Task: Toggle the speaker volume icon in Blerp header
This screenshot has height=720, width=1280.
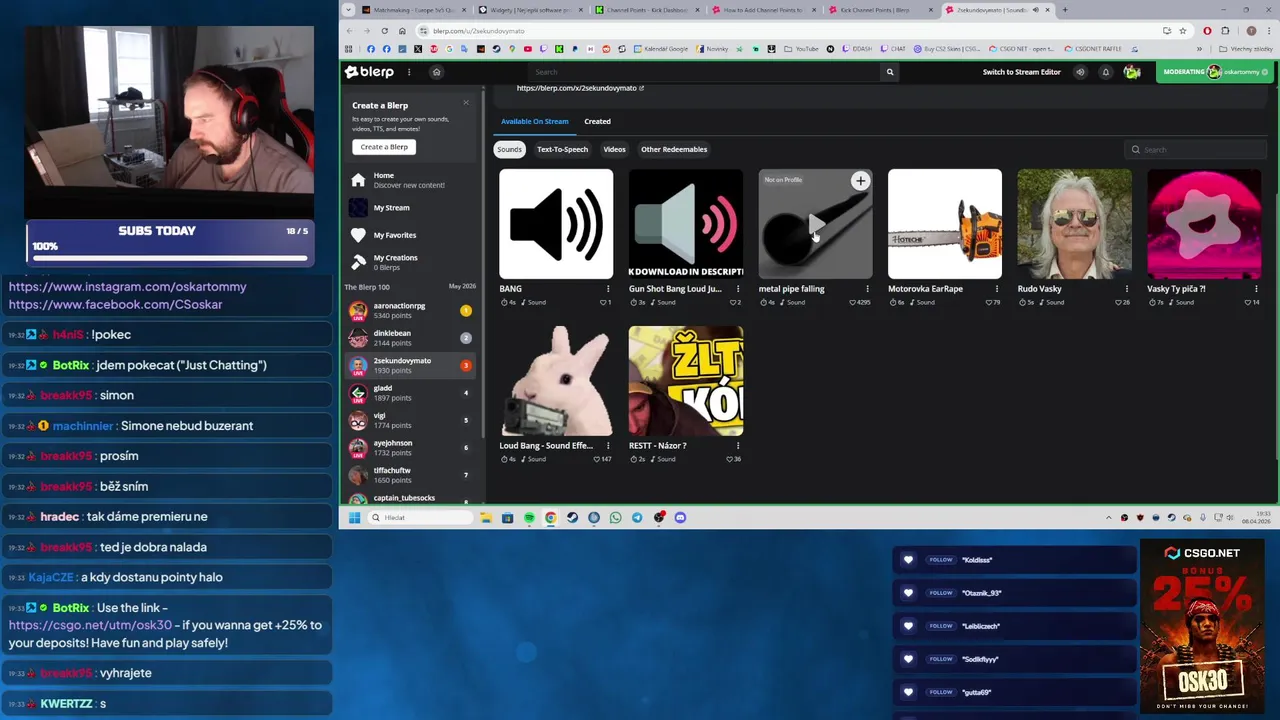Action: [1080, 72]
